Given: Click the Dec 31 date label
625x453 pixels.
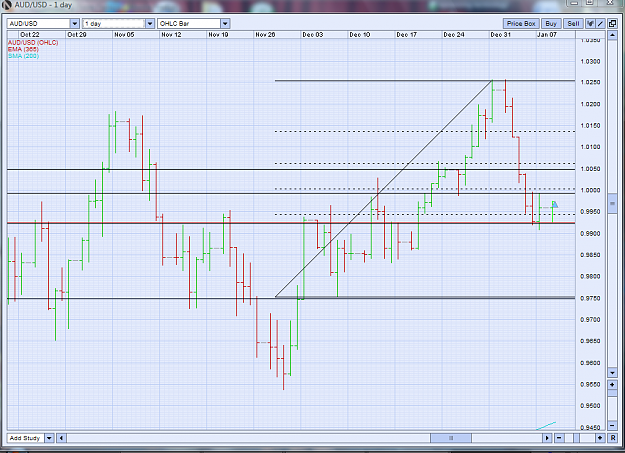Looking at the screenshot, I should [x=501, y=35].
